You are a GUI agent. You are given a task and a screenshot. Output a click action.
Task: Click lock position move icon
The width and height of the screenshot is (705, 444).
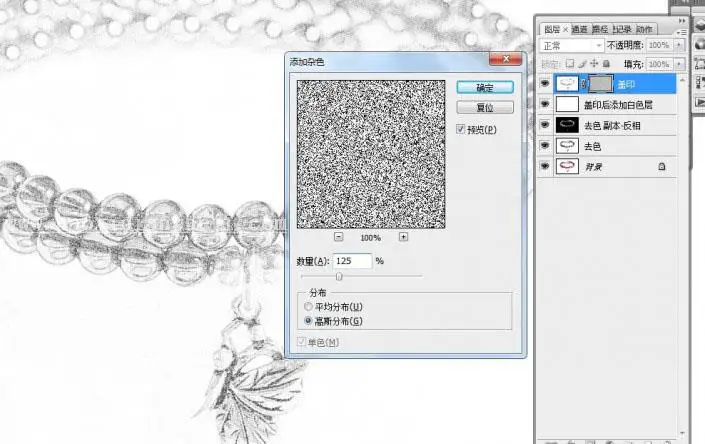click(594, 64)
